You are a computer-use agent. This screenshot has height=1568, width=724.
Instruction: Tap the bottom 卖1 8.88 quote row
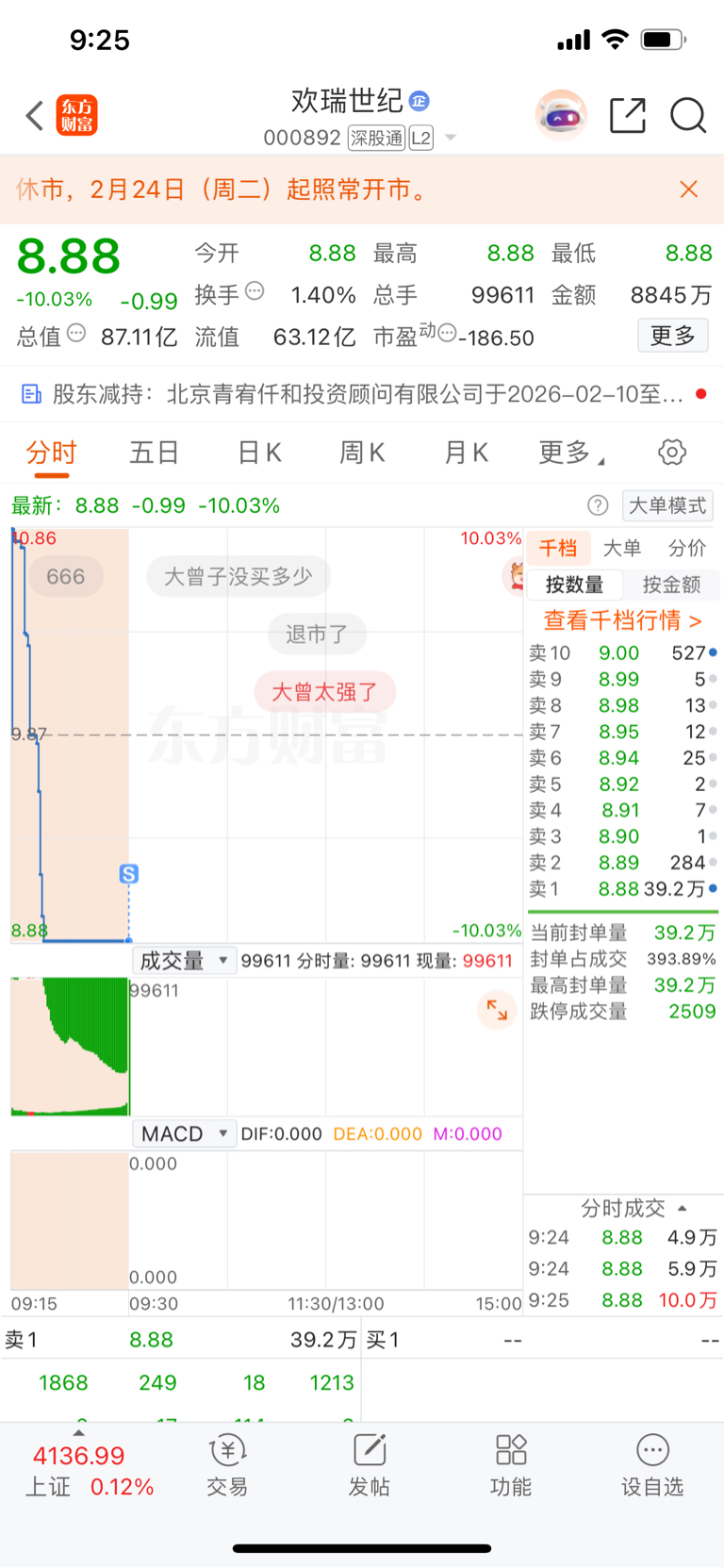[x=181, y=1340]
